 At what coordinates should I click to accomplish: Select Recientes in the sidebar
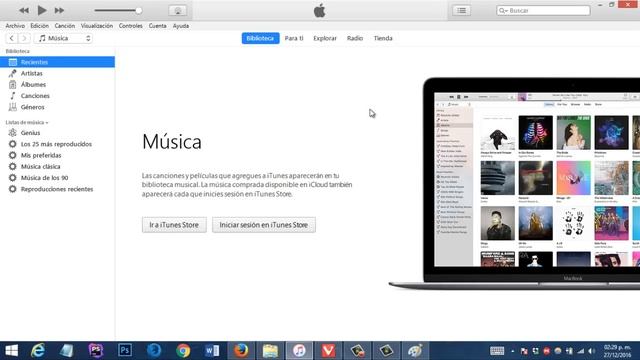[57, 62]
